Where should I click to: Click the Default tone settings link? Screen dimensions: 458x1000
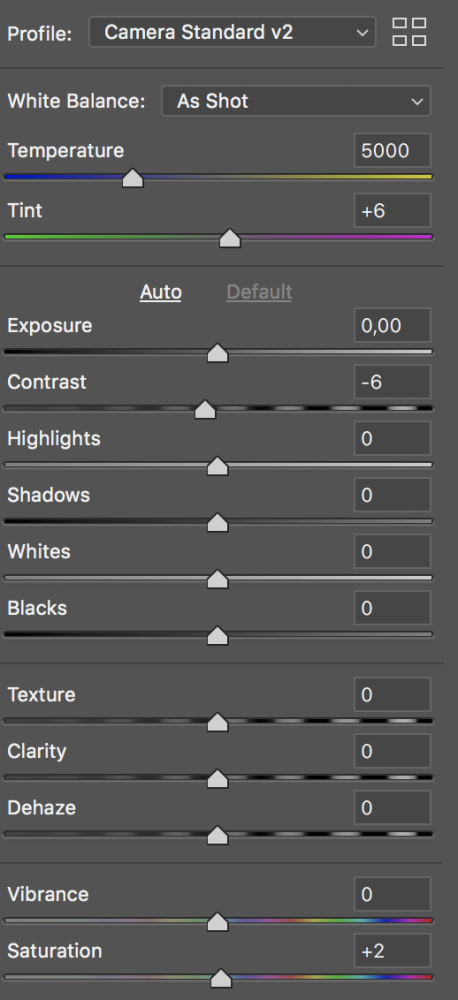point(259,292)
